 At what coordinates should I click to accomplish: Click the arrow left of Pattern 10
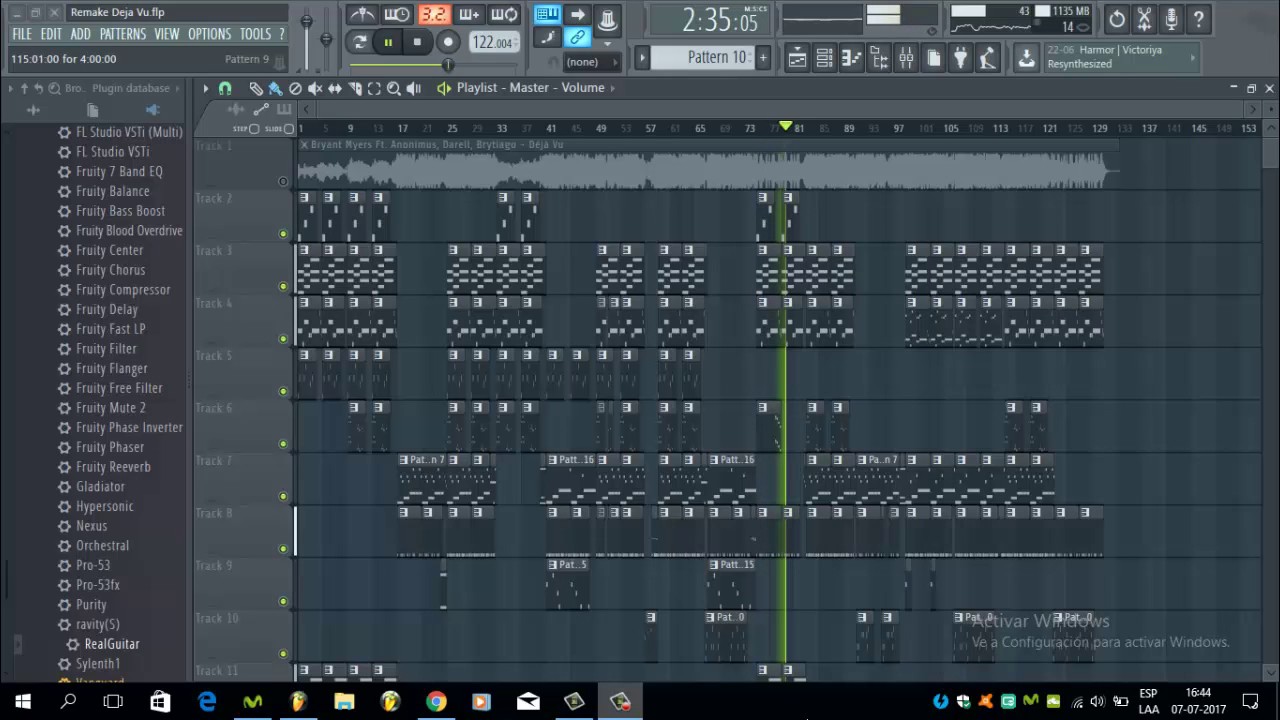[x=643, y=58]
